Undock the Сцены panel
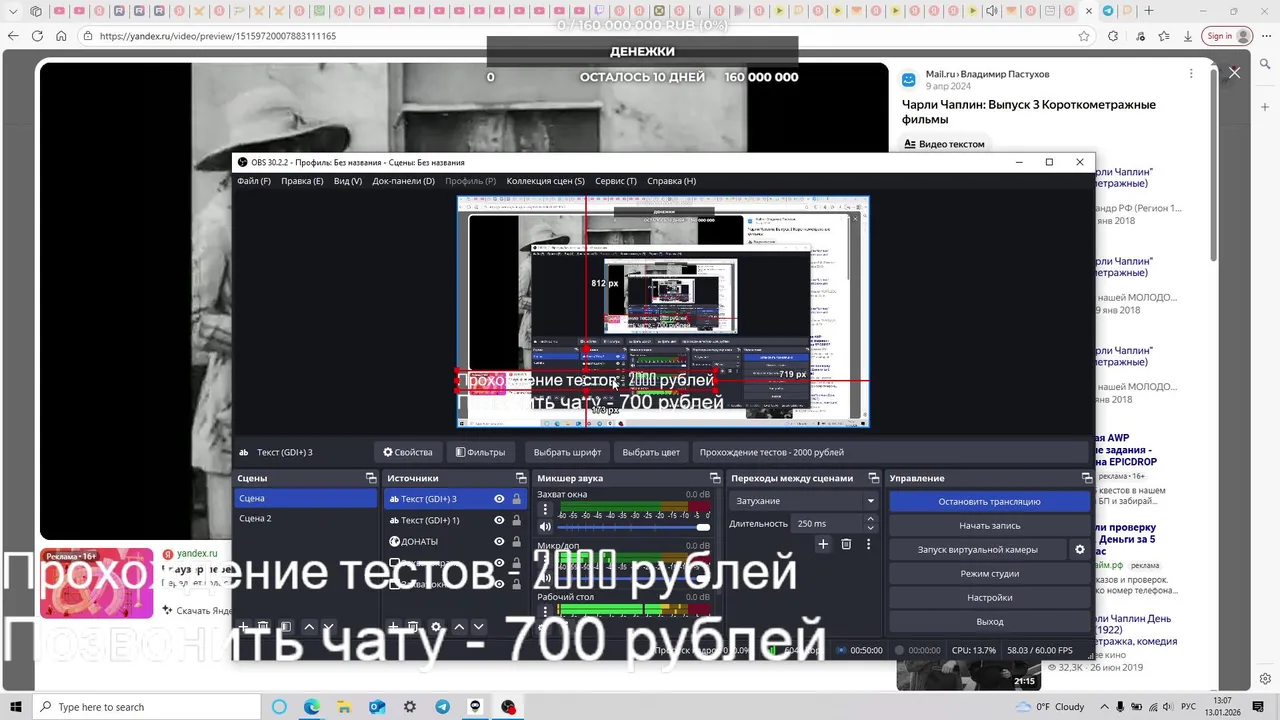This screenshot has height=720, width=1280. click(x=371, y=478)
